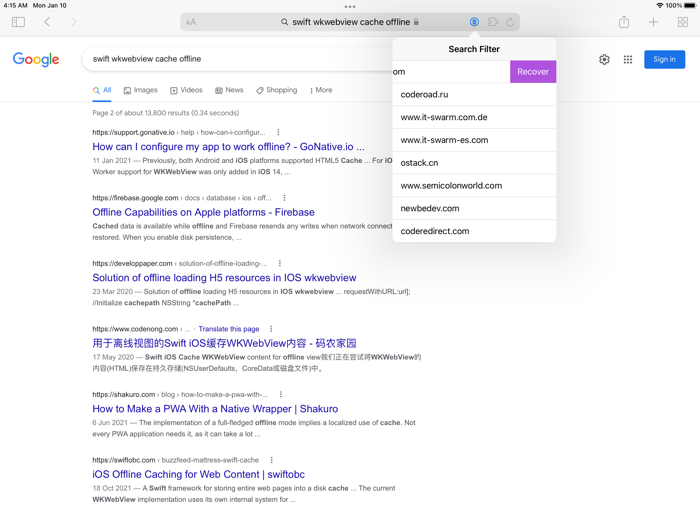Open the Share sheet
The image size is (700, 525).
624,22
